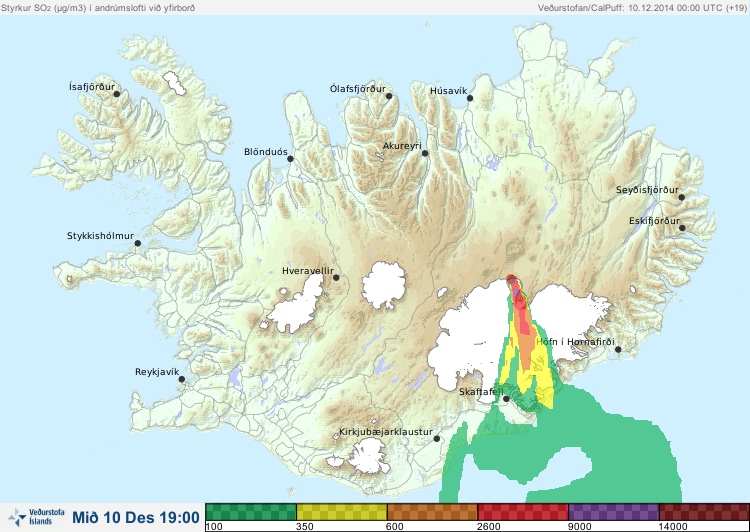Click the 'Blönduós' map label
Image resolution: width=750 pixels, height=532 pixels.
tap(265, 152)
